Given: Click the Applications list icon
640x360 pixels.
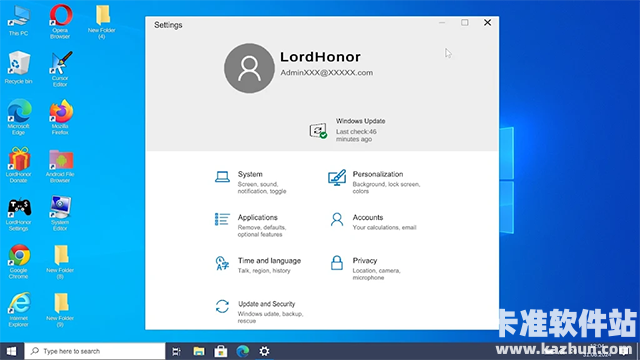Looking at the screenshot, I should [x=222, y=220].
